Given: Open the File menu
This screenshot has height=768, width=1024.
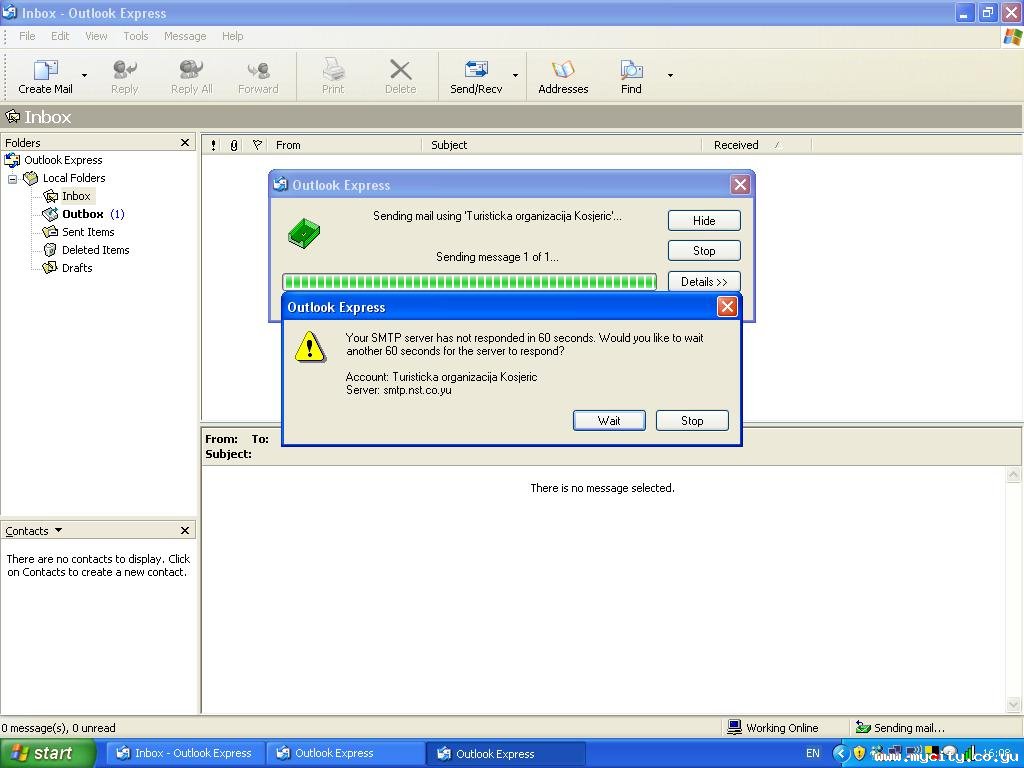Looking at the screenshot, I should point(27,36).
